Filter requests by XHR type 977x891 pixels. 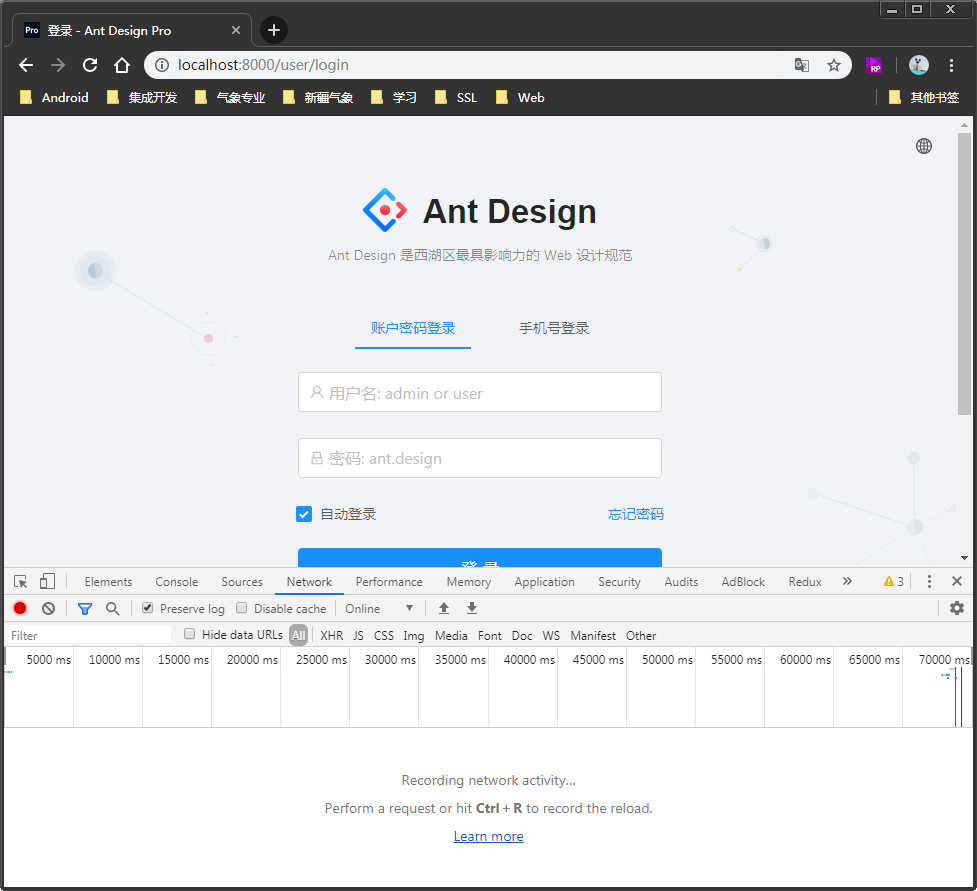pyautogui.click(x=331, y=635)
